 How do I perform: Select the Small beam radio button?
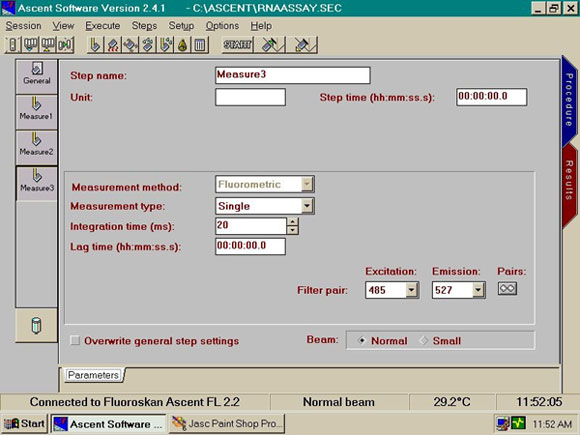coord(423,341)
